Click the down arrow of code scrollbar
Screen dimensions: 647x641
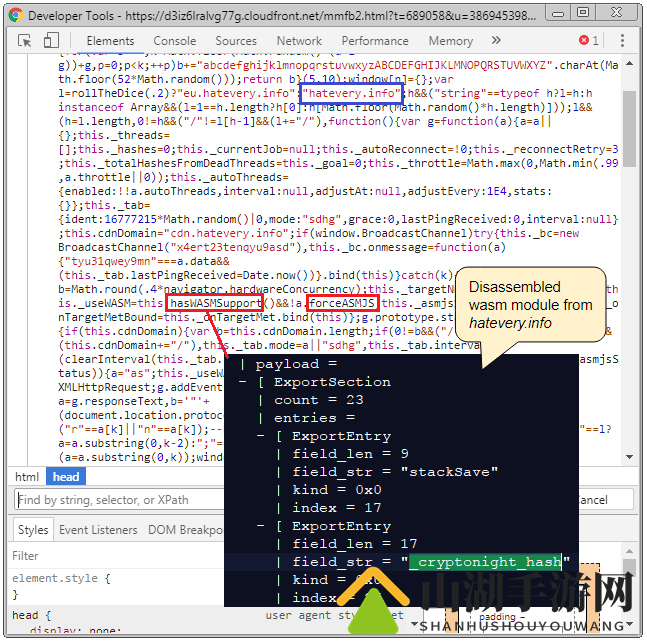tap(630, 457)
